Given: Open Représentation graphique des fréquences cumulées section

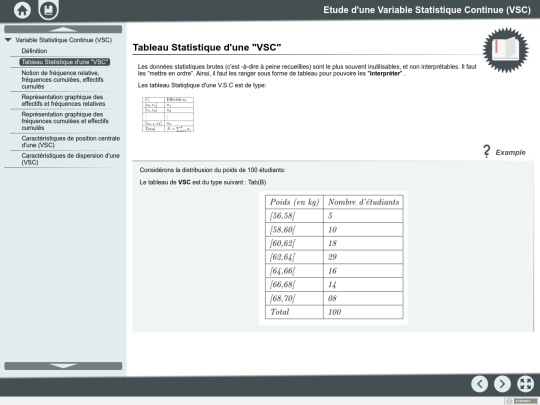Looking at the screenshot, I should point(65,121).
